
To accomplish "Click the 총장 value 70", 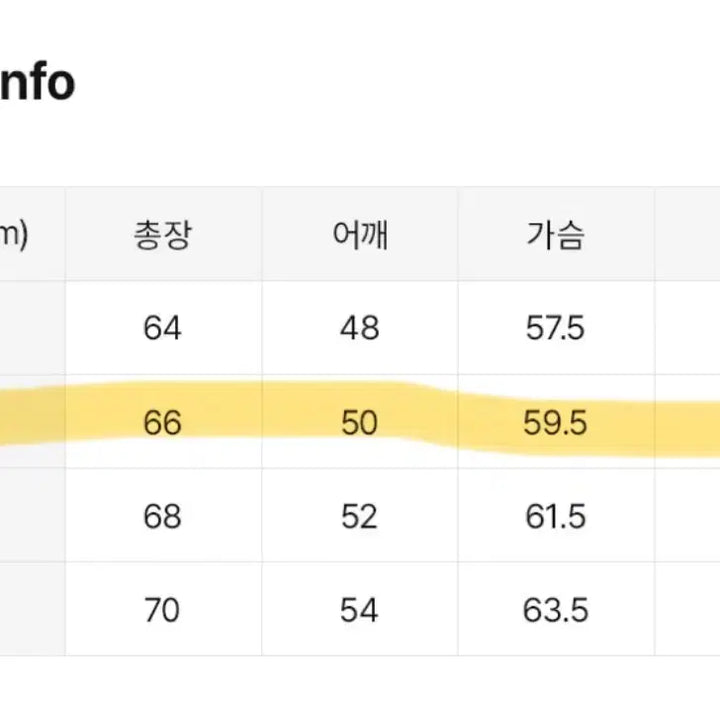I will [x=162, y=609].
